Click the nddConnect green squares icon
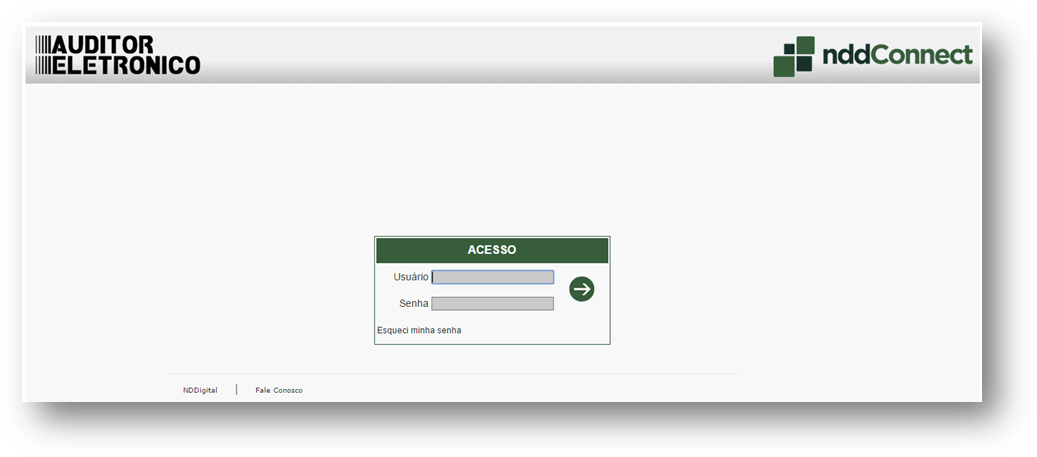This screenshot has width=1037, height=457. pos(793,56)
